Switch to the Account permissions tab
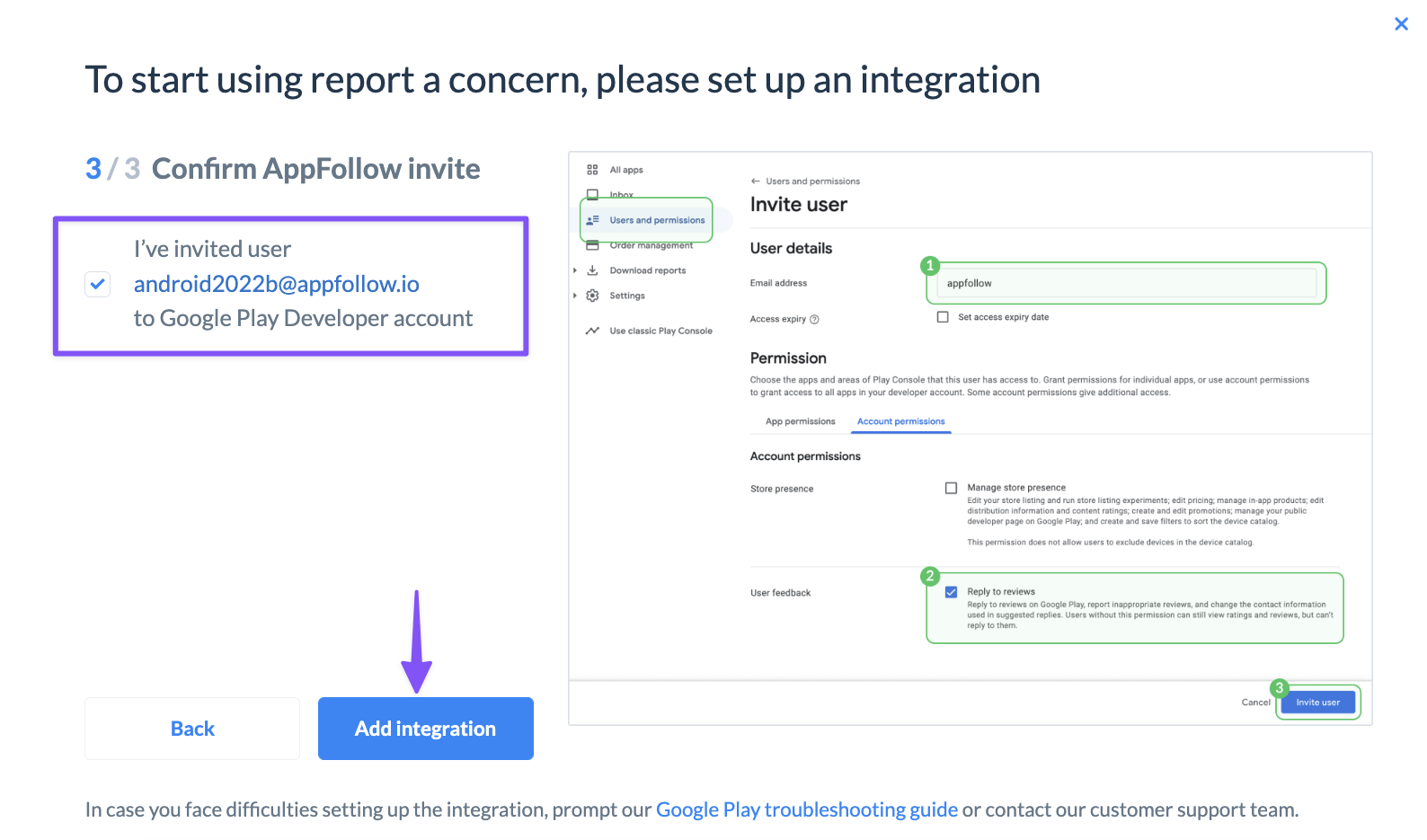1427x840 pixels. [x=901, y=421]
